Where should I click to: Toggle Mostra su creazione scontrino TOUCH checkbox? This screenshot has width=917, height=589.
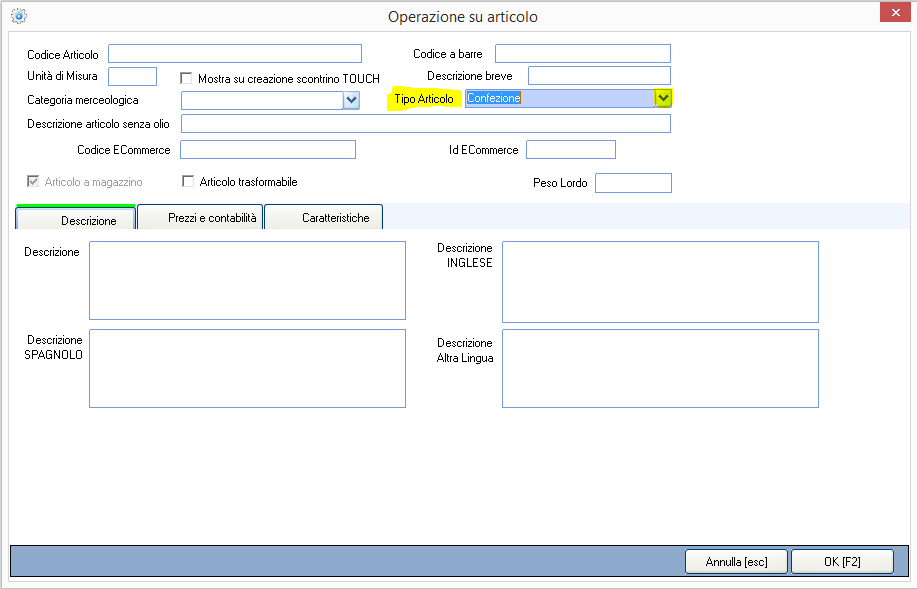pos(186,78)
